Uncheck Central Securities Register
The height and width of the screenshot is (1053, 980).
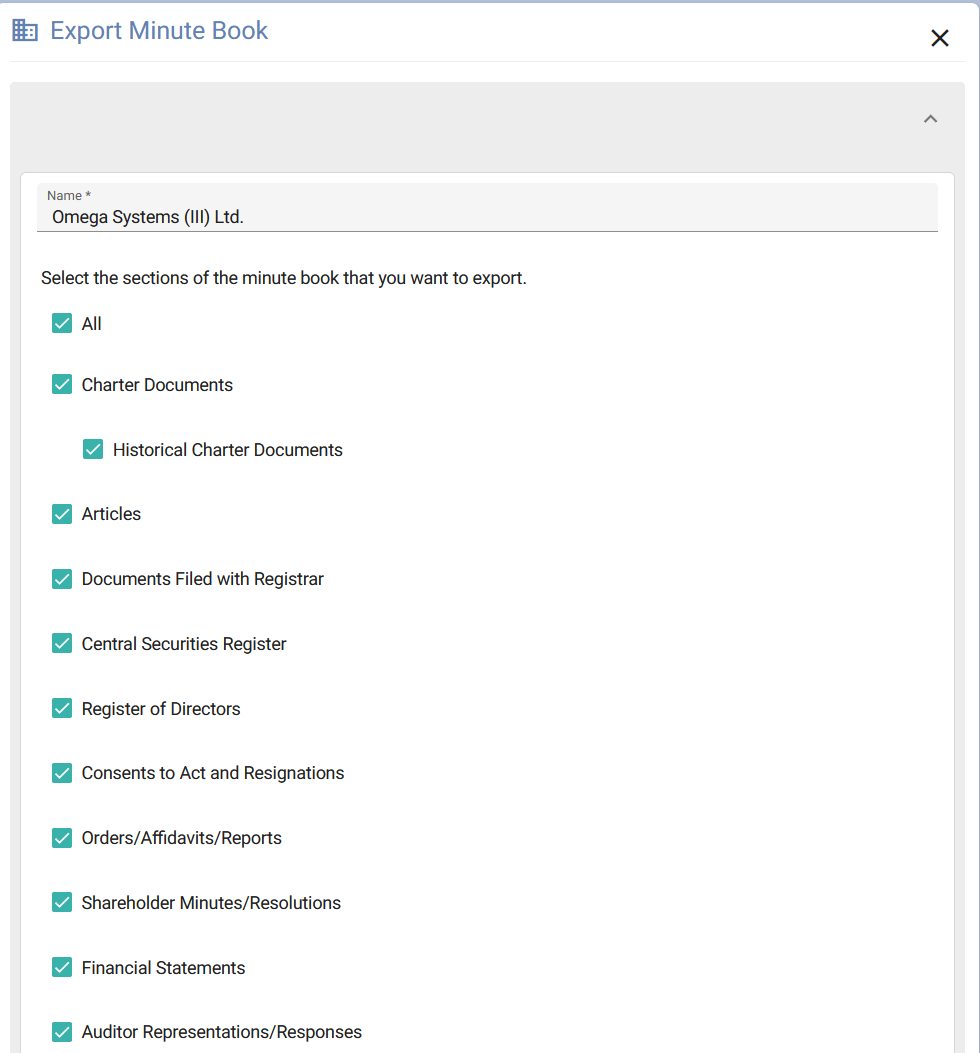point(62,644)
